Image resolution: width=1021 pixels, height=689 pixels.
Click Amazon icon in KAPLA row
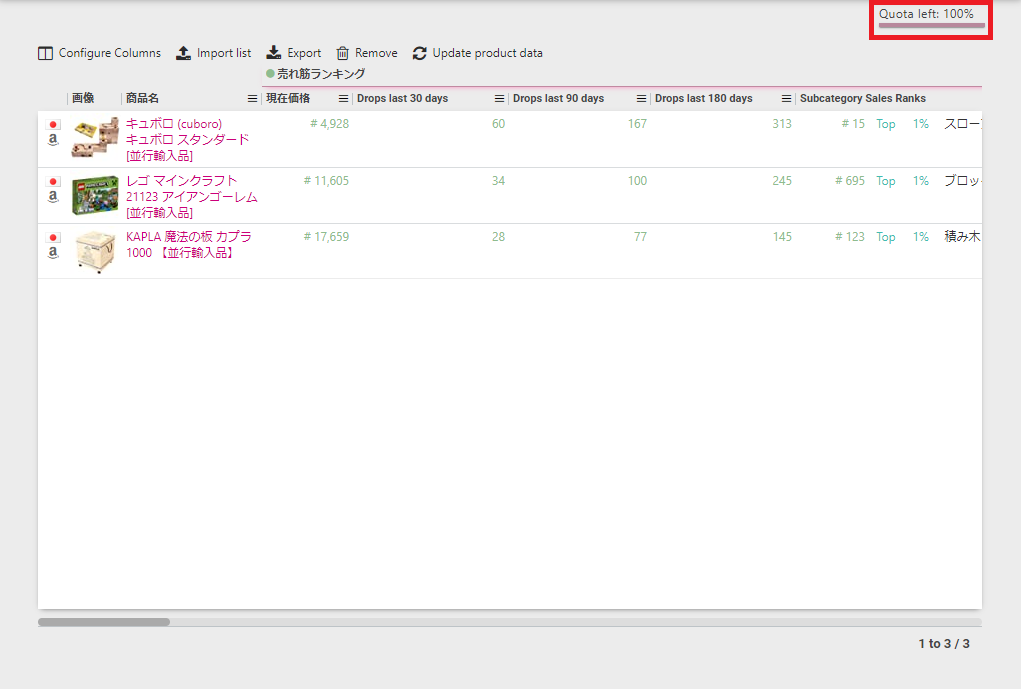pyautogui.click(x=53, y=253)
